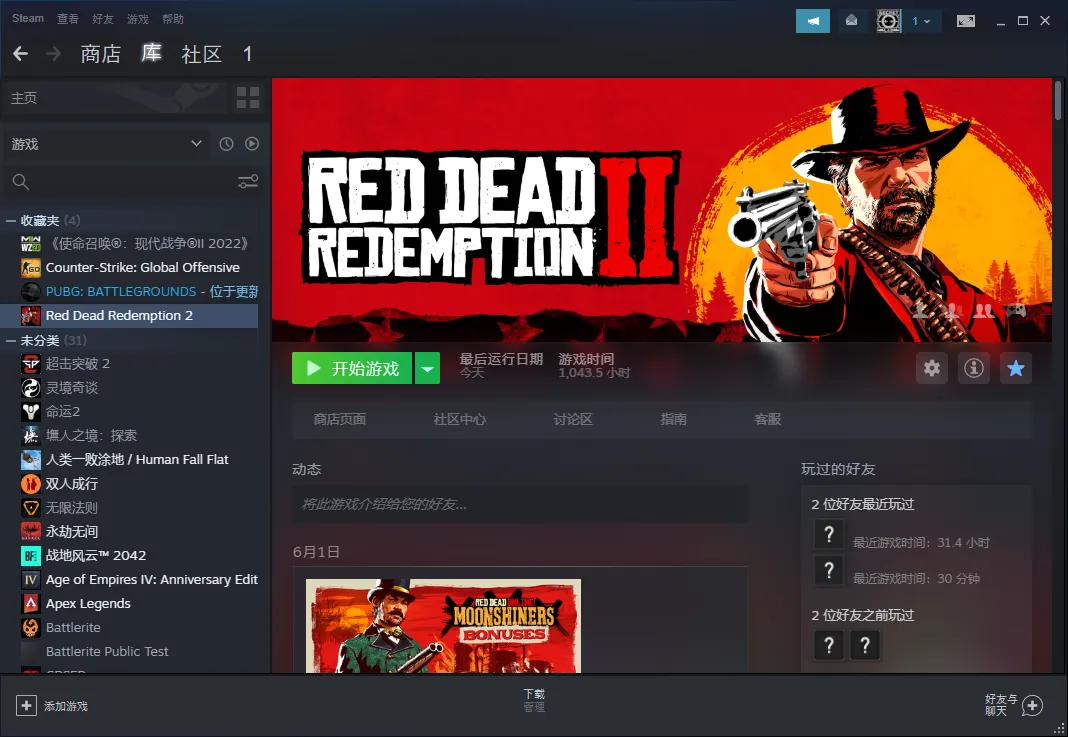Image resolution: width=1068 pixels, height=737 pixels.
Task: Toggle Big Picture mode icon
Action: (966, 21)
